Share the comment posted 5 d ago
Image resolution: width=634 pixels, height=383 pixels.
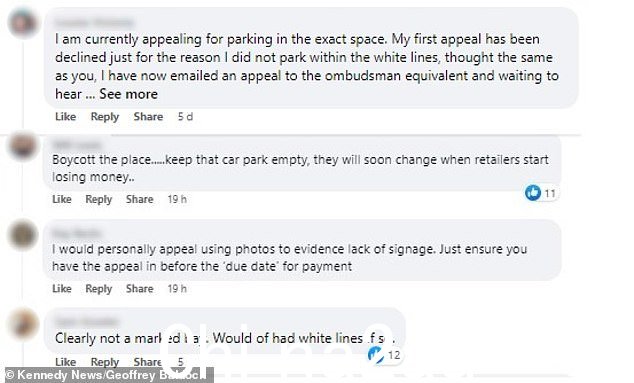tap(148, 116)
